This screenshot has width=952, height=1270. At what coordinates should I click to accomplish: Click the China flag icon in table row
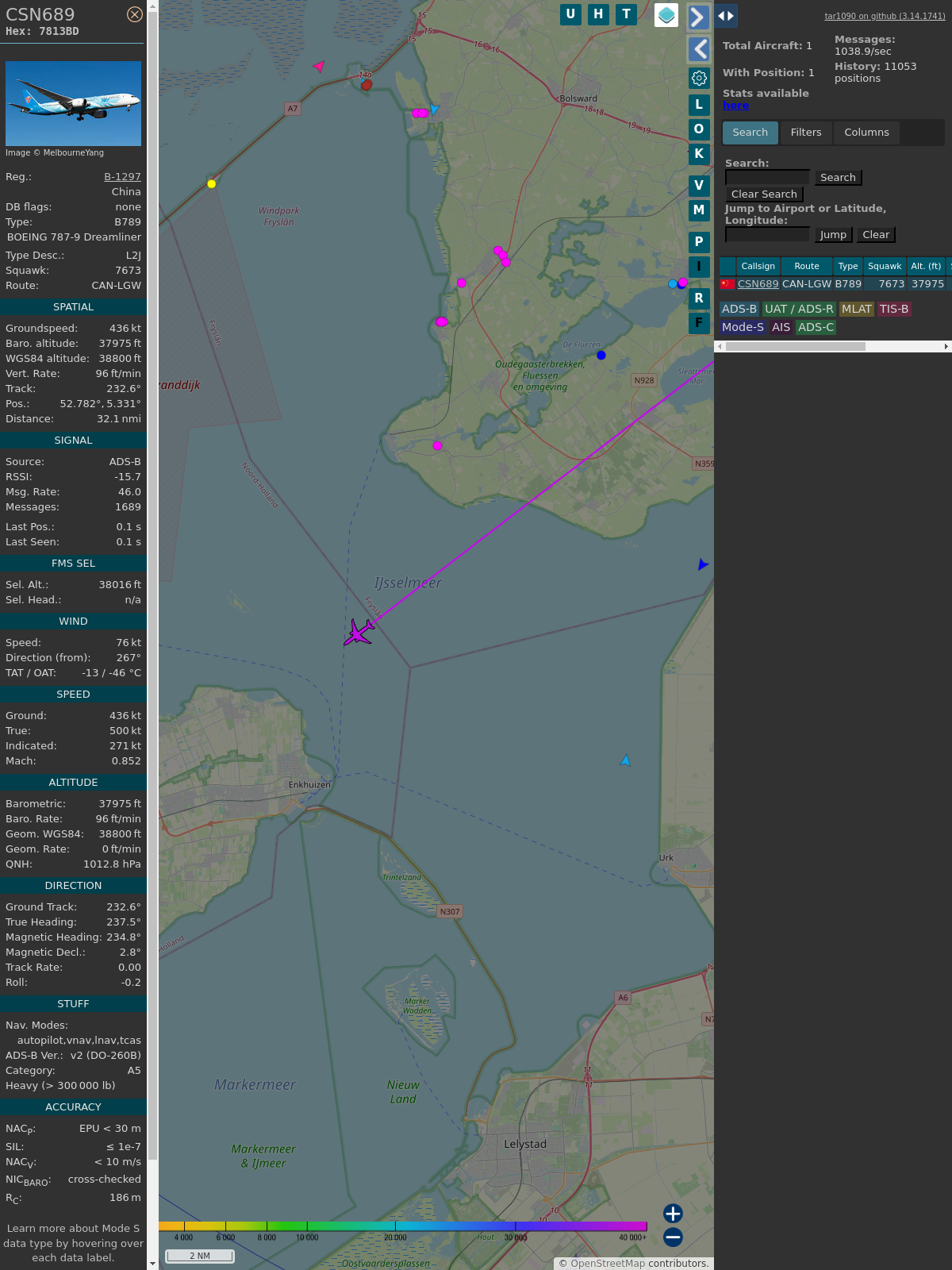point(727,283)
